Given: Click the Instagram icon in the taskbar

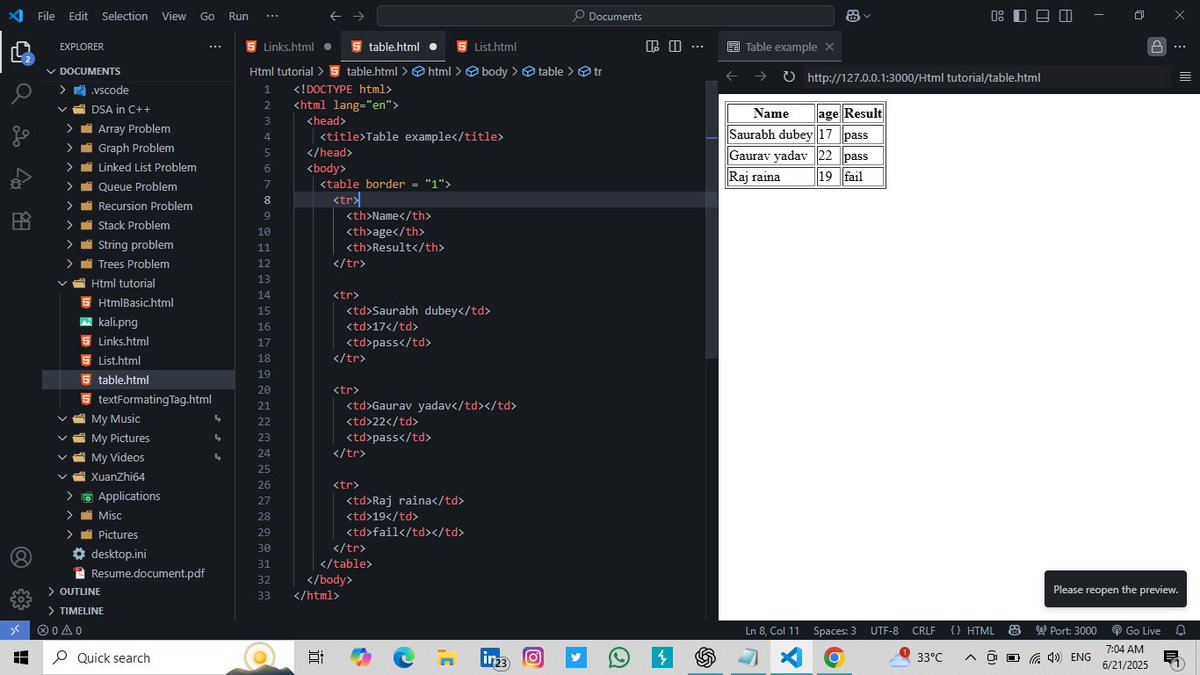Looking at the screenshot, I should 533,657.
